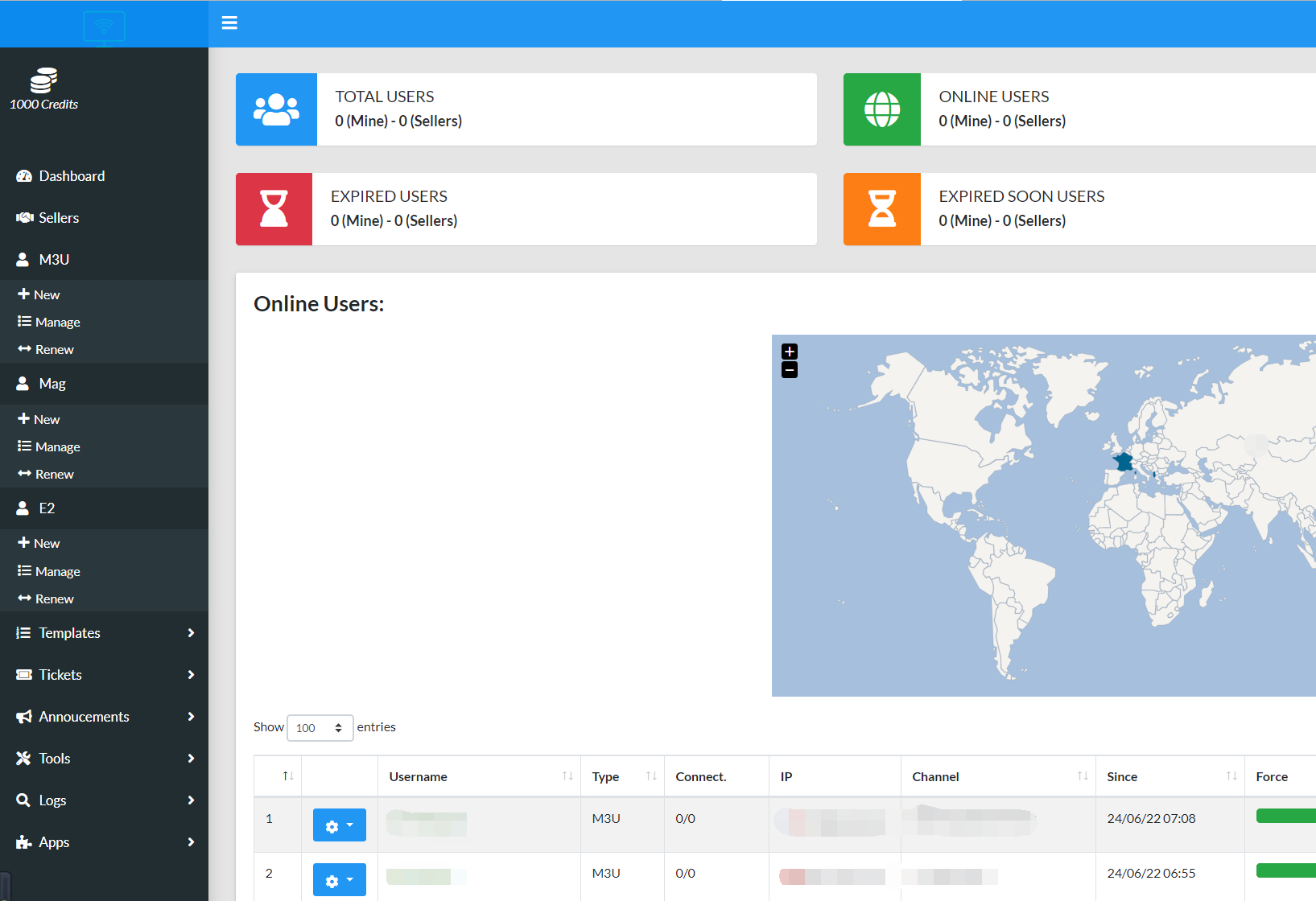Viewport: 1316px width, 901px height.
Task: Click the Online Users globe icon
Action: click(882, 109)
